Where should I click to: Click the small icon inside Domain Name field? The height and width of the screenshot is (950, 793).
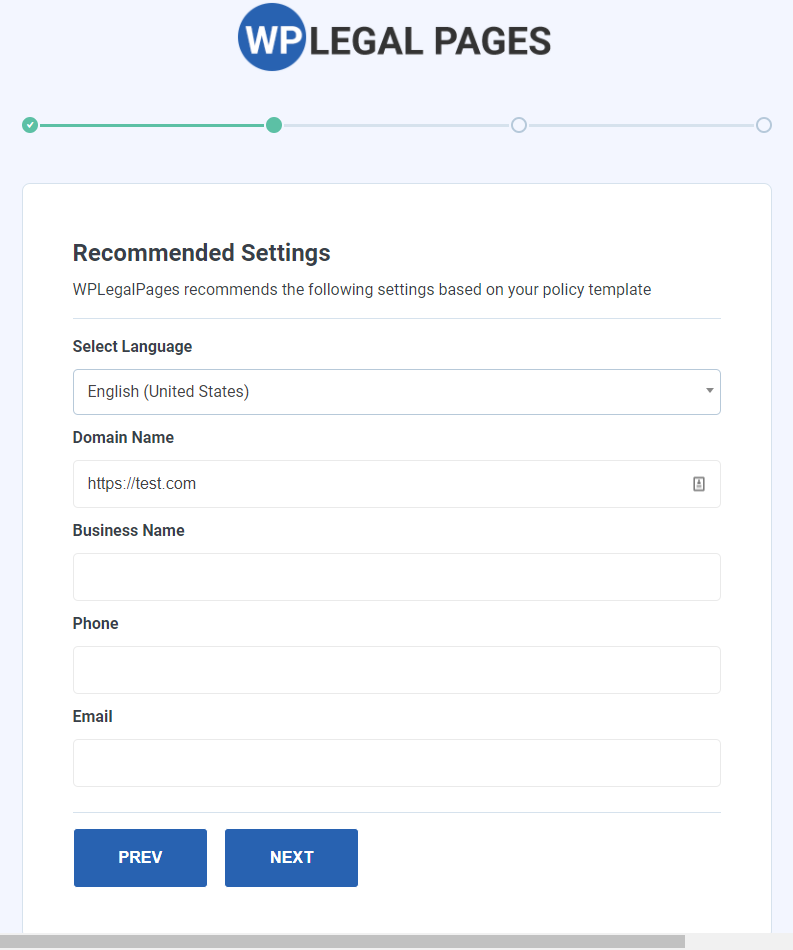(699, 484)
